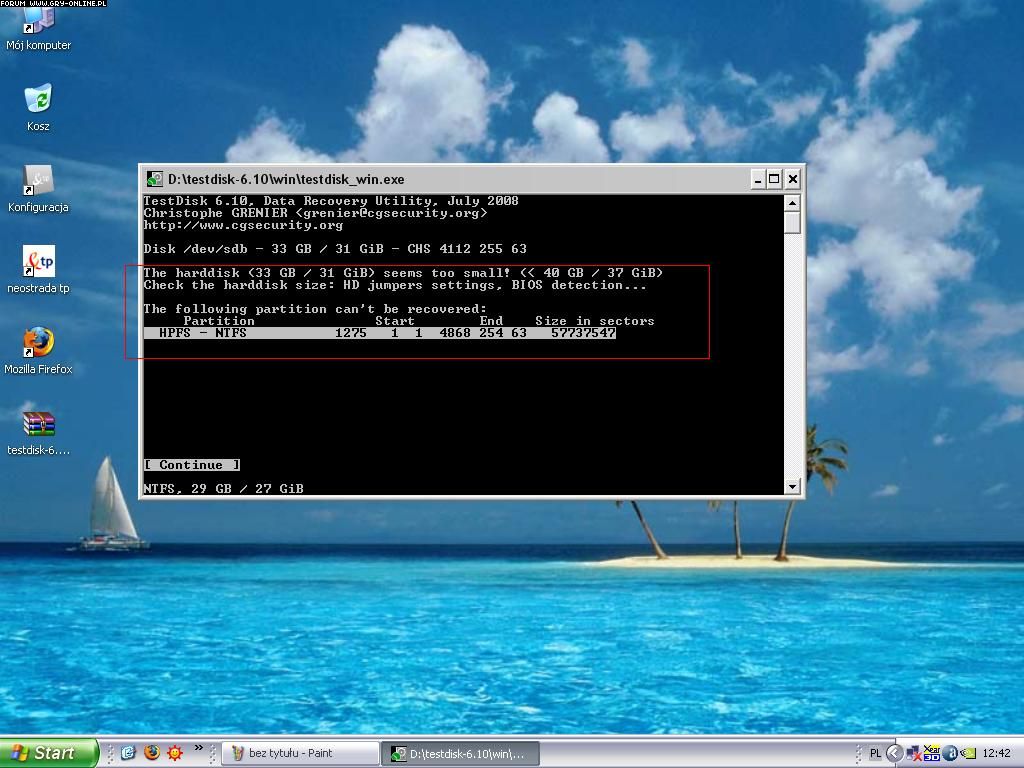Expand quick launch overflow chevron
This screenshot has width=1024, height=768.
click(198, 748)
